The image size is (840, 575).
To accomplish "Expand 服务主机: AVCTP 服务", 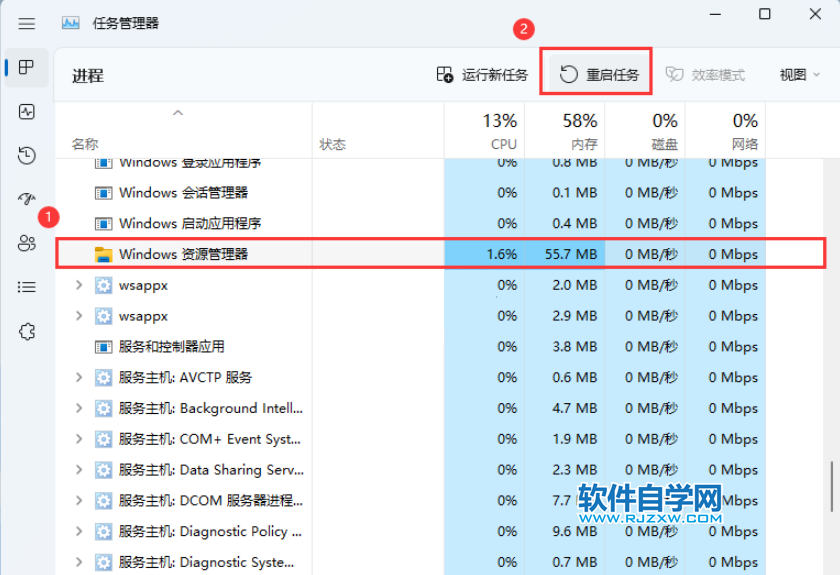I will [79, 378].
